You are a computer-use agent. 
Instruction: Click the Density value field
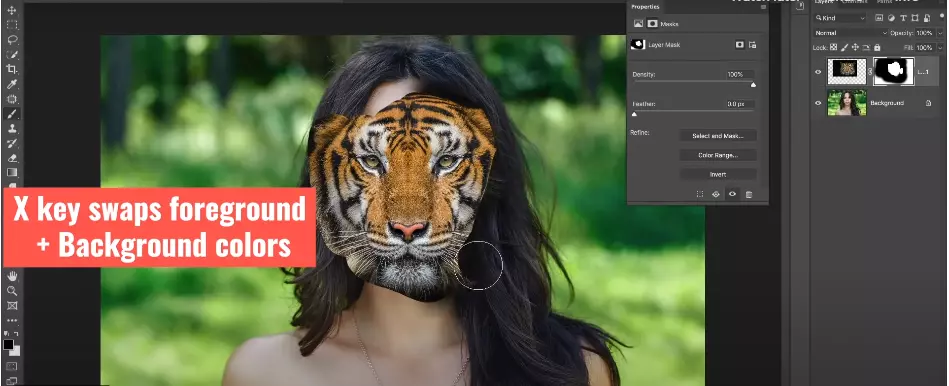(740, 74)
